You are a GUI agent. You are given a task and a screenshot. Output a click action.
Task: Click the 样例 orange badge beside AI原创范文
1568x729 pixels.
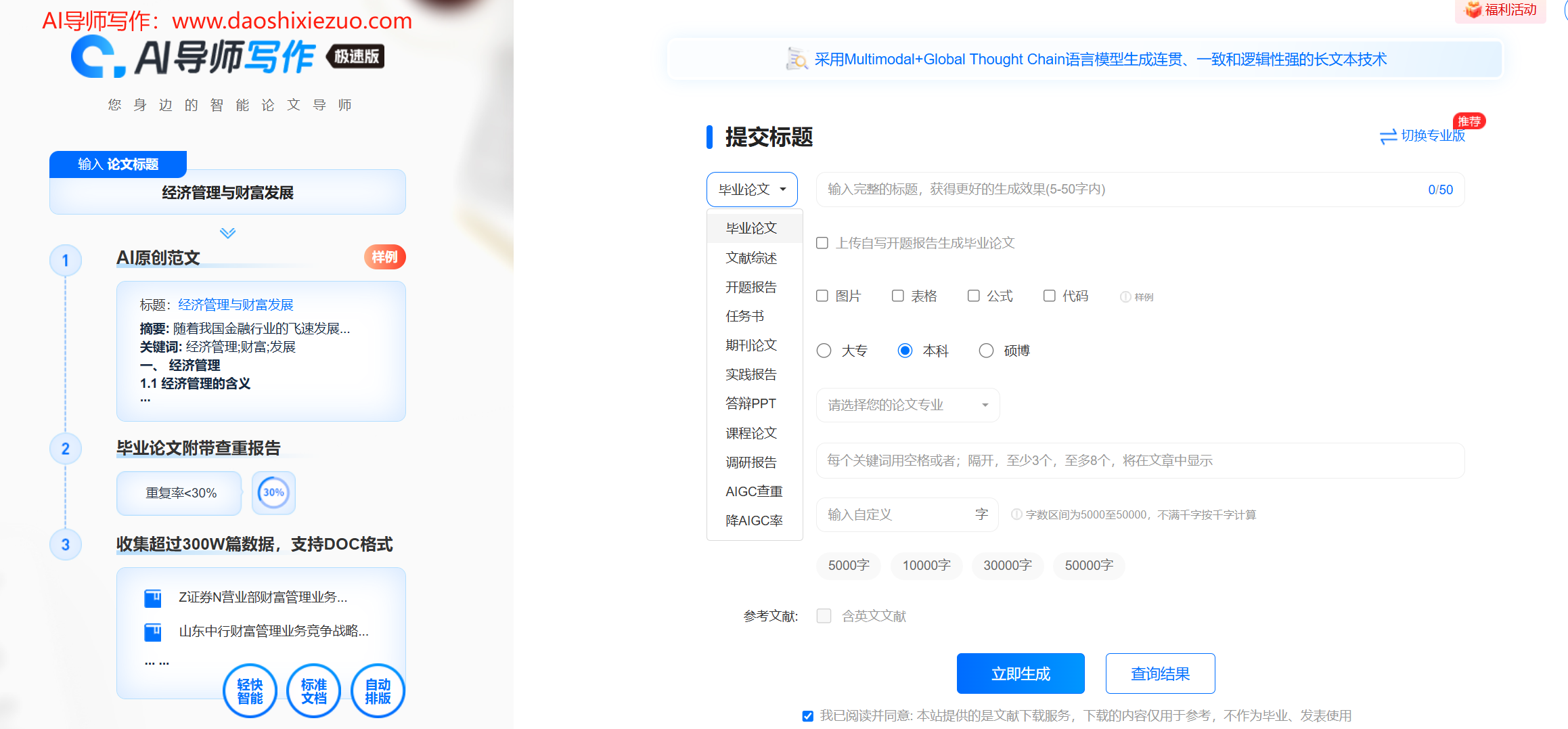384,257
